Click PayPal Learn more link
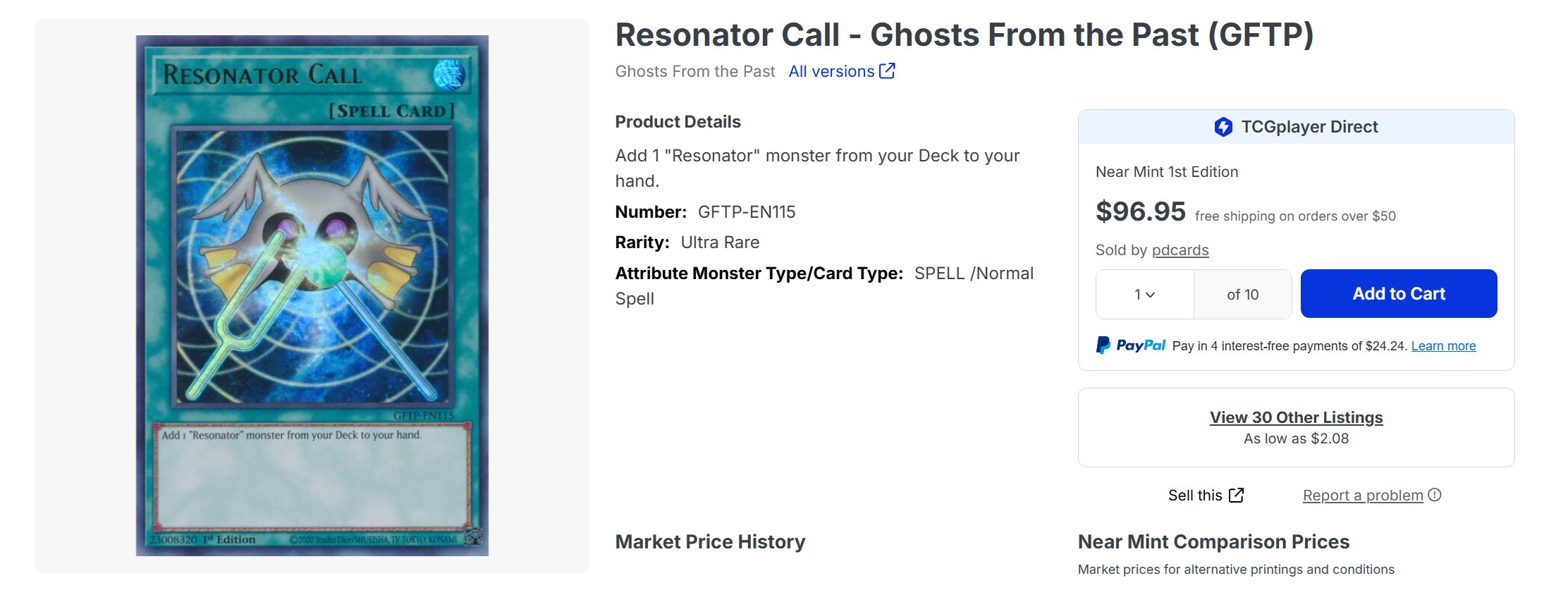 (1443, 346)
